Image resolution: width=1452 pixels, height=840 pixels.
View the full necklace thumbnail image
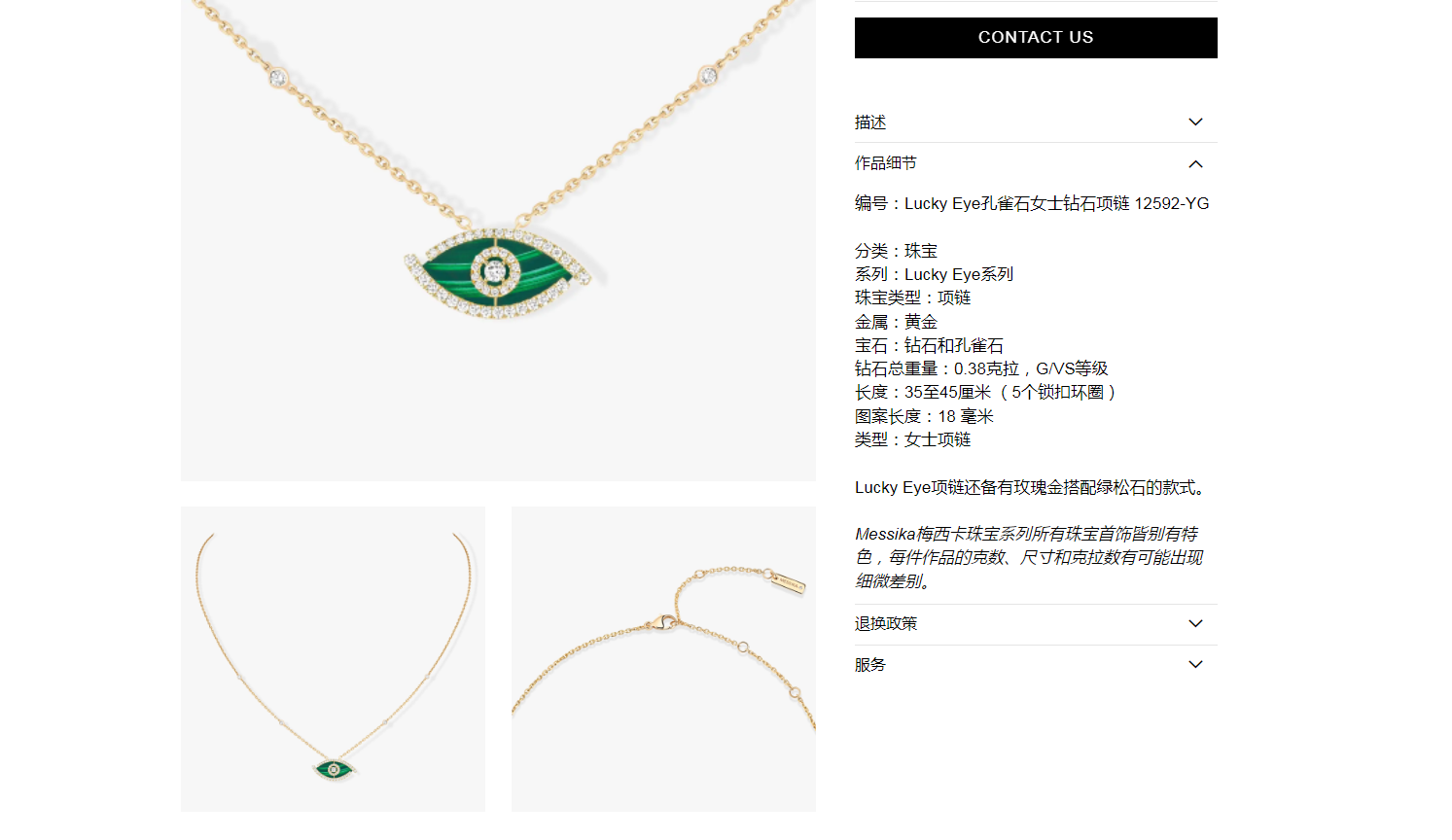pyautogui.click(x=333, y=659)
